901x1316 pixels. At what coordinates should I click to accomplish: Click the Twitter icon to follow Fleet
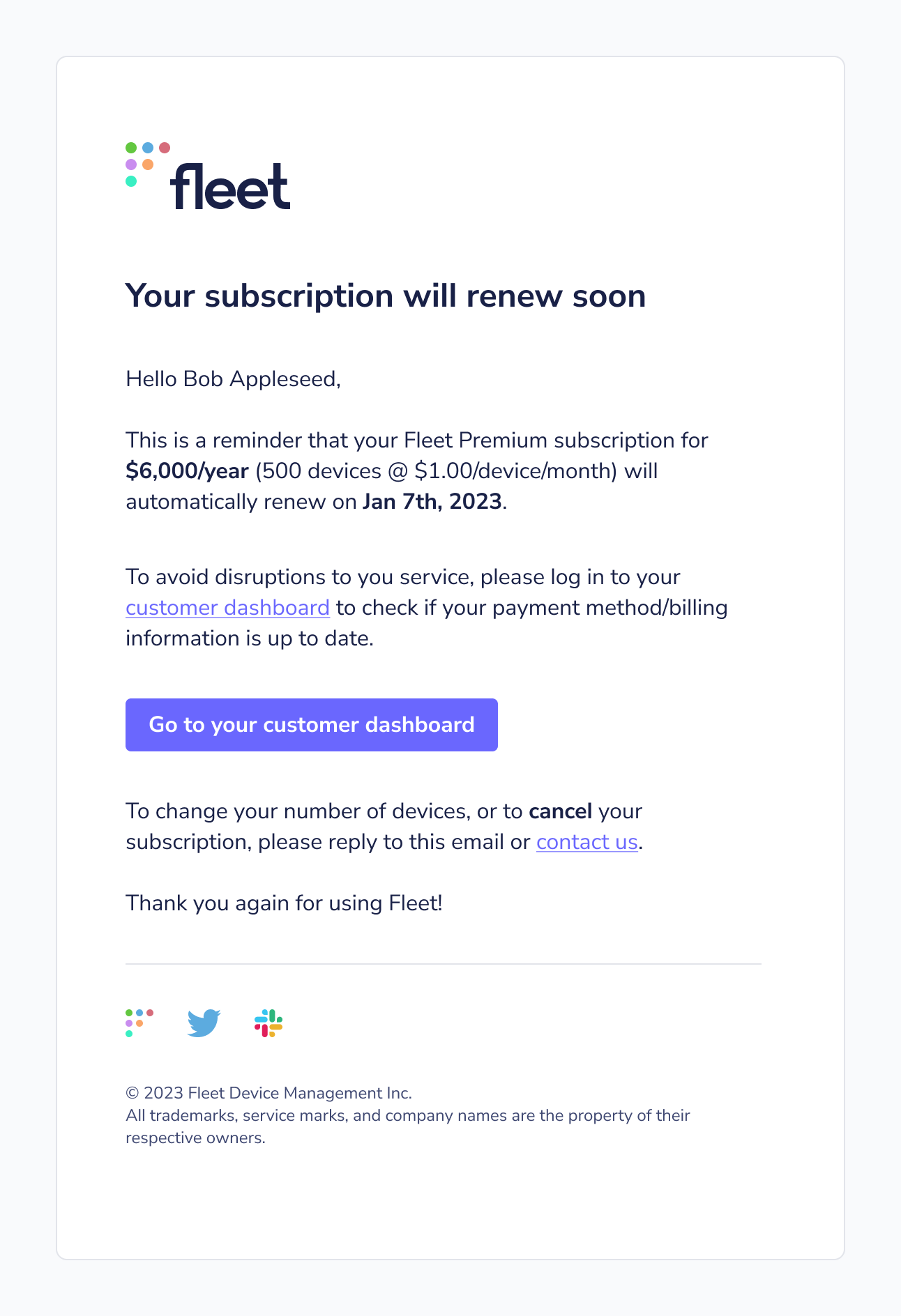(204, 1023)
